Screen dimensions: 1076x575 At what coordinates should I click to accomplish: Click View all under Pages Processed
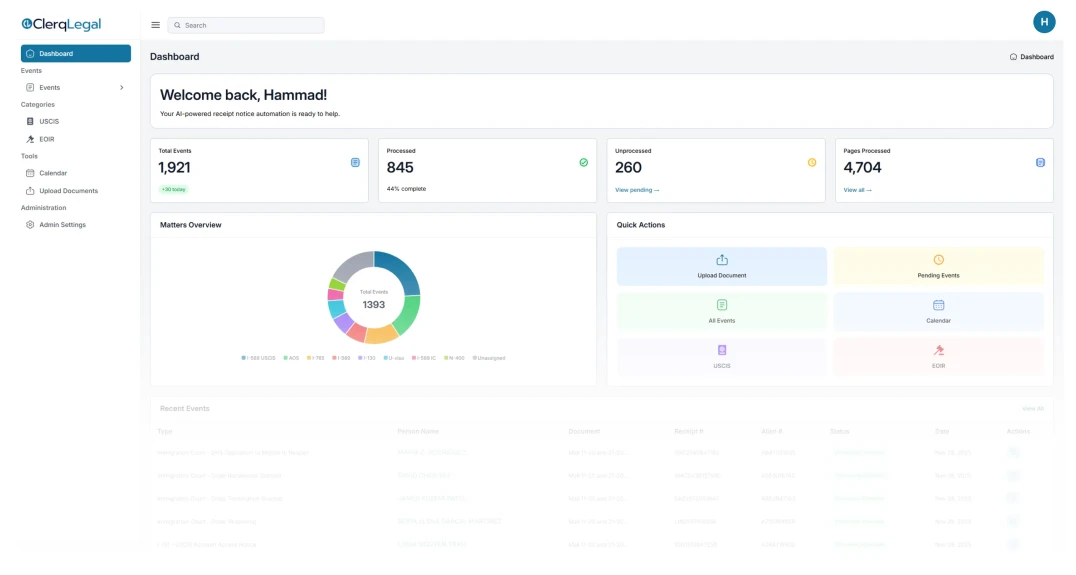pos(857,189)
